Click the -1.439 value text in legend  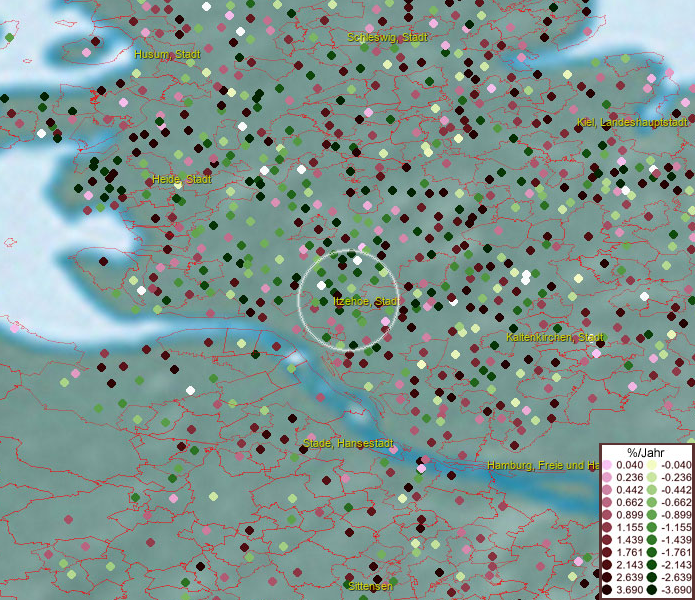pyautogui.click(x=676, y=540)
